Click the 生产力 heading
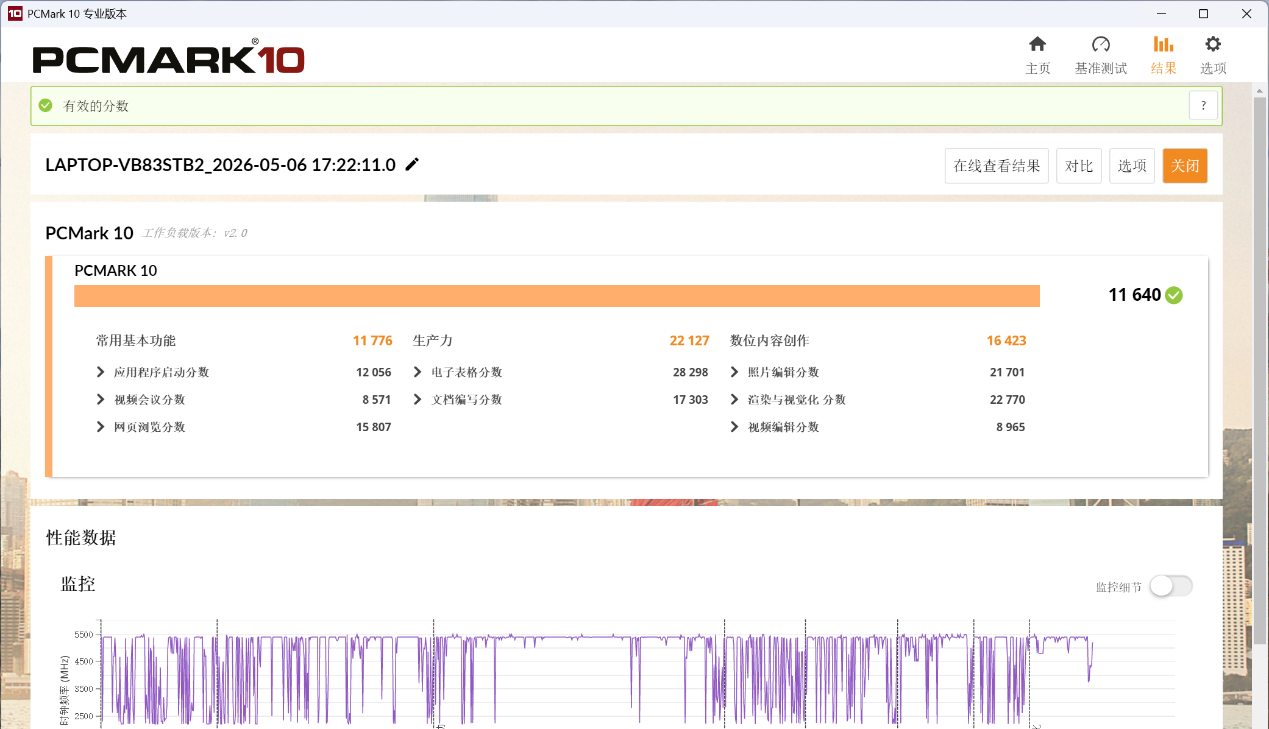 (x=433, y=341)
